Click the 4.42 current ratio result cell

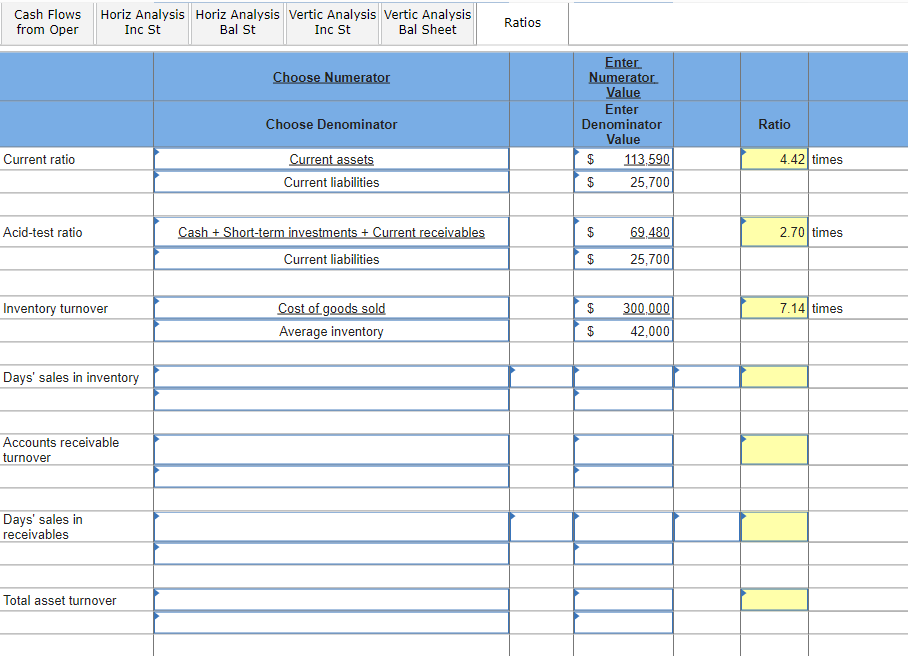(x=774, y=159)
